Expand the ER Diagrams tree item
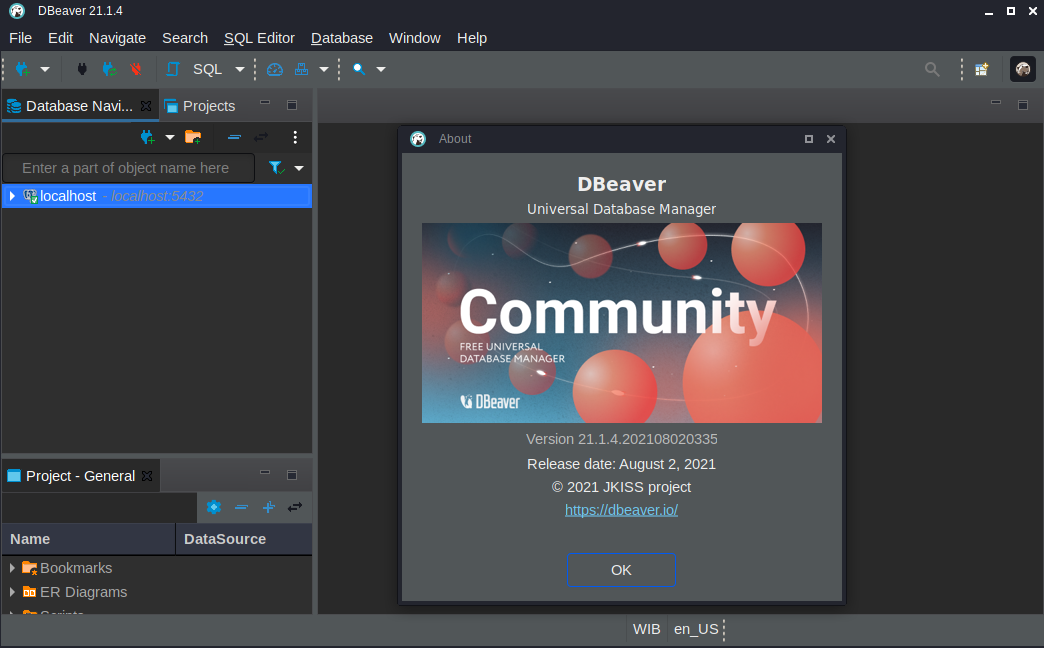1044x648 pixels. pos(10,592)
